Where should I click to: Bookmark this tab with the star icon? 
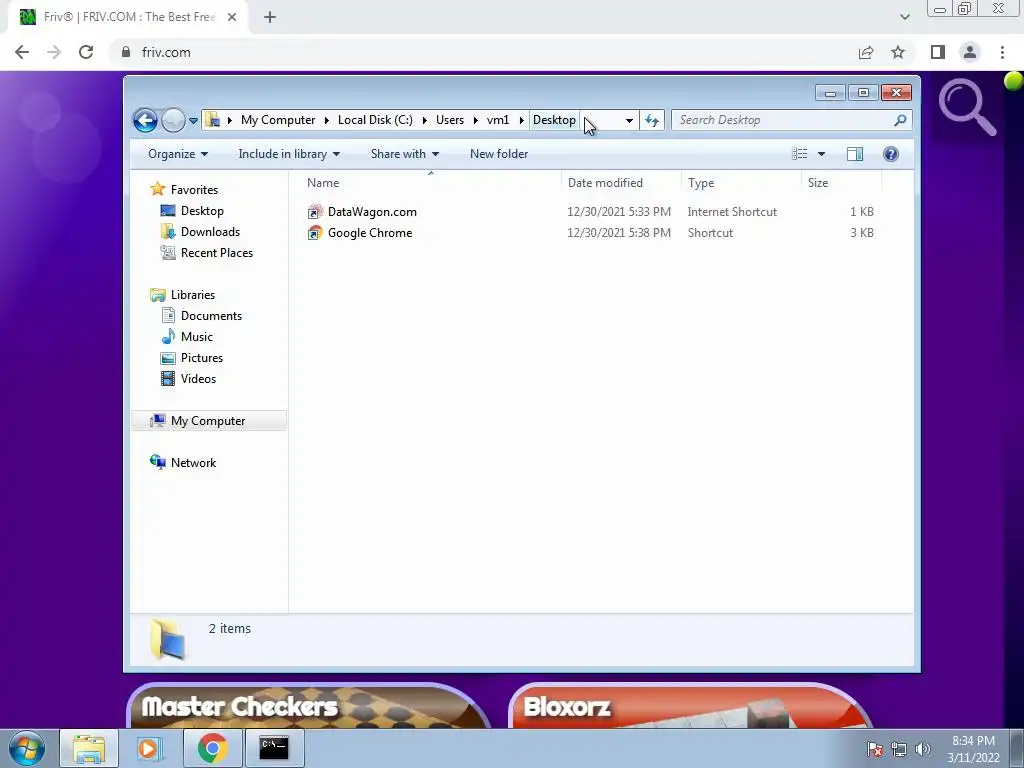click(898, 52)
